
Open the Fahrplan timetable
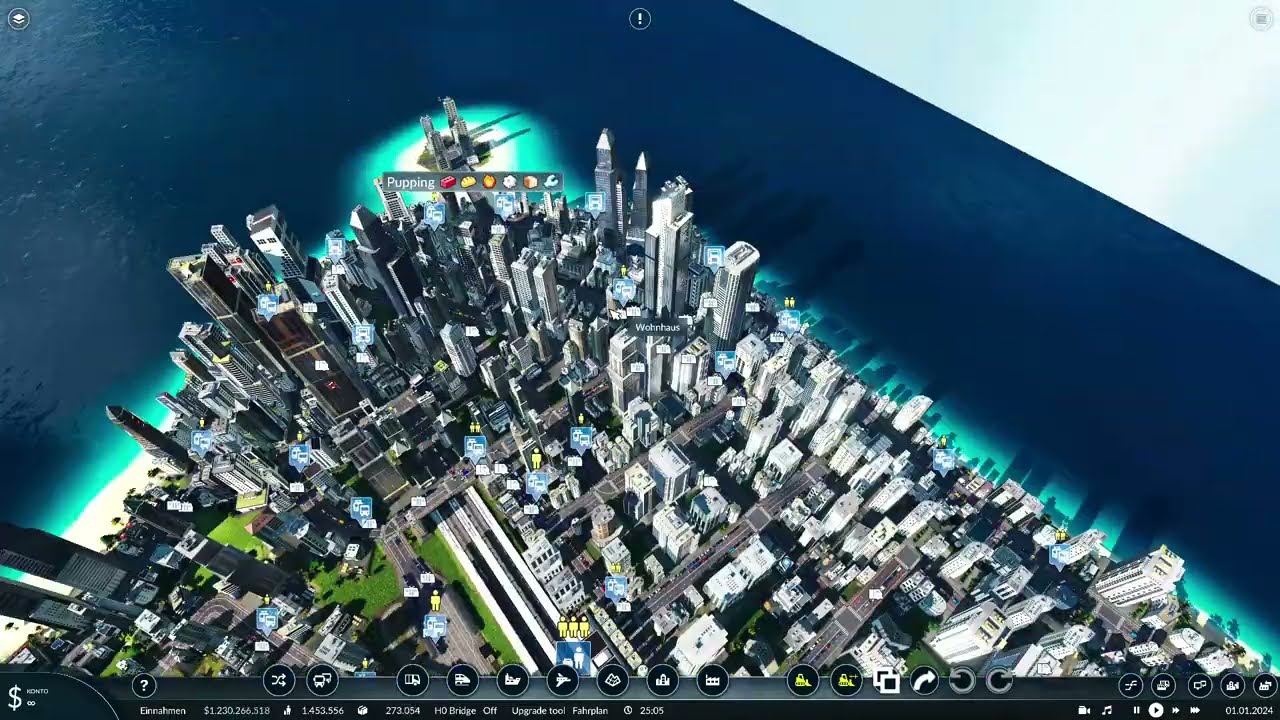click(590, 711)
